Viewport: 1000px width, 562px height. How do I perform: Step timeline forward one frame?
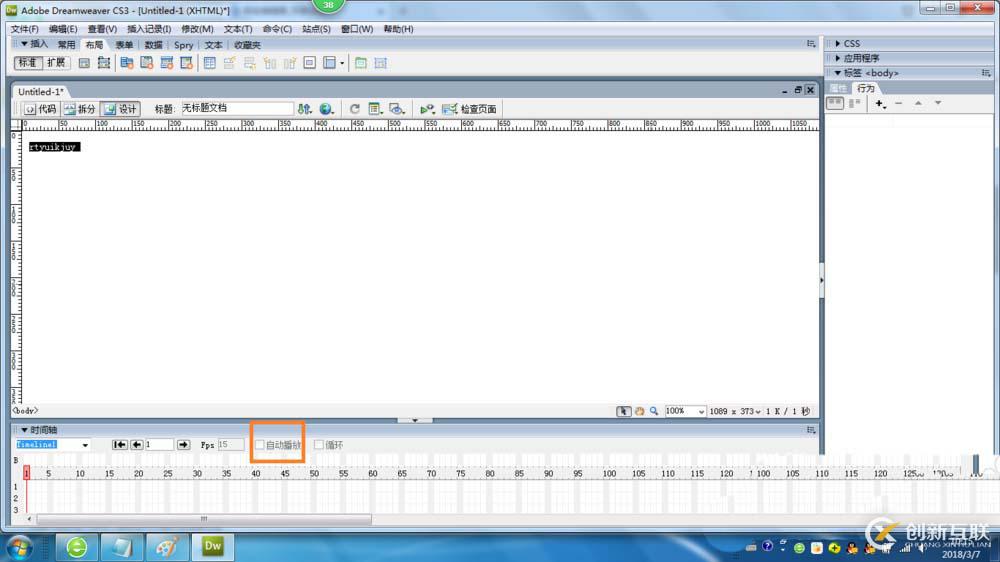pos(183,445)
